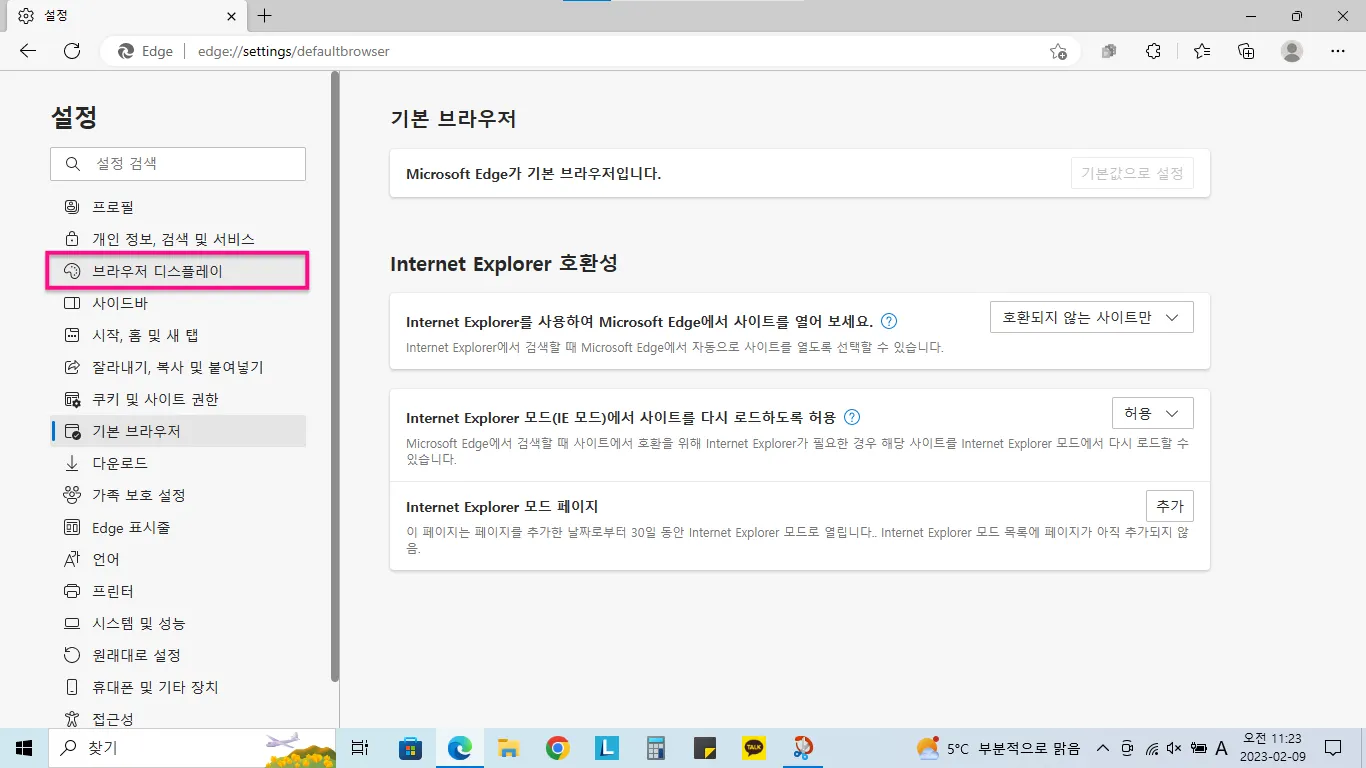Open Edge 표시줄 settings
1366x768 pixels.
point(178,527)
